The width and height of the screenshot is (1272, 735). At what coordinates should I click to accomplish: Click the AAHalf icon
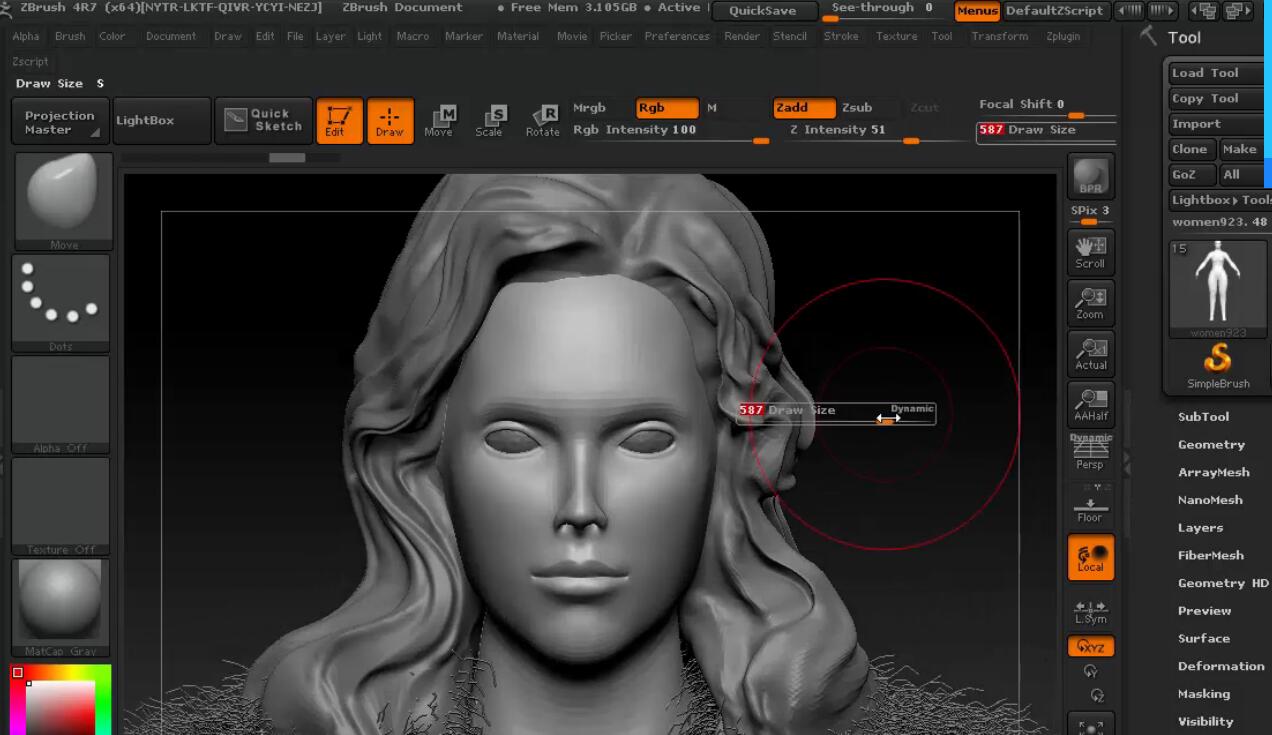1090,404
